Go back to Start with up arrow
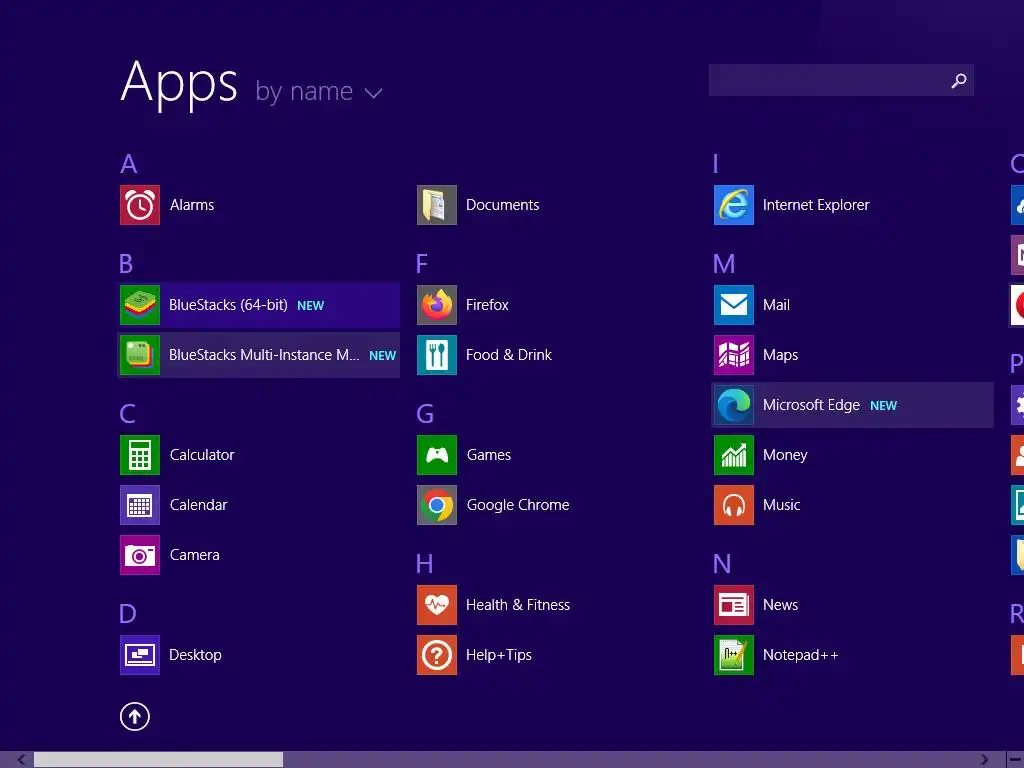The height and width of the screenshot is (768, 1024). (x=135, y=717)
